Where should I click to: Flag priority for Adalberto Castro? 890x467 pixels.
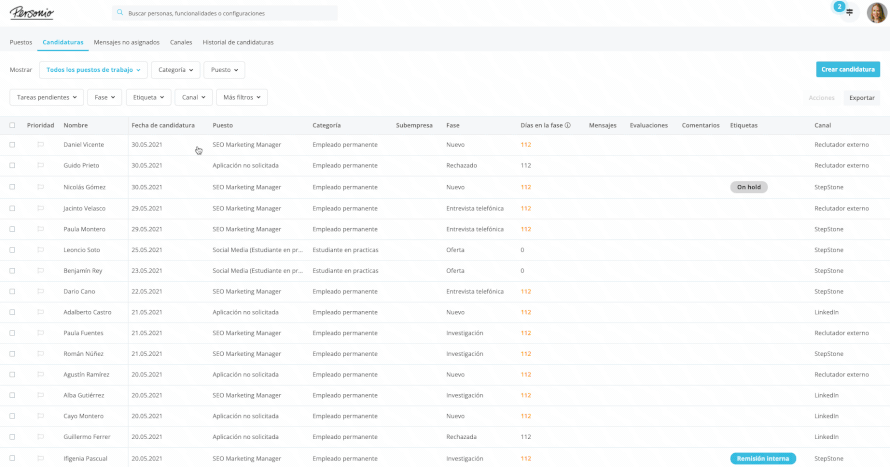pyautogui.click(x=41, y=312)
